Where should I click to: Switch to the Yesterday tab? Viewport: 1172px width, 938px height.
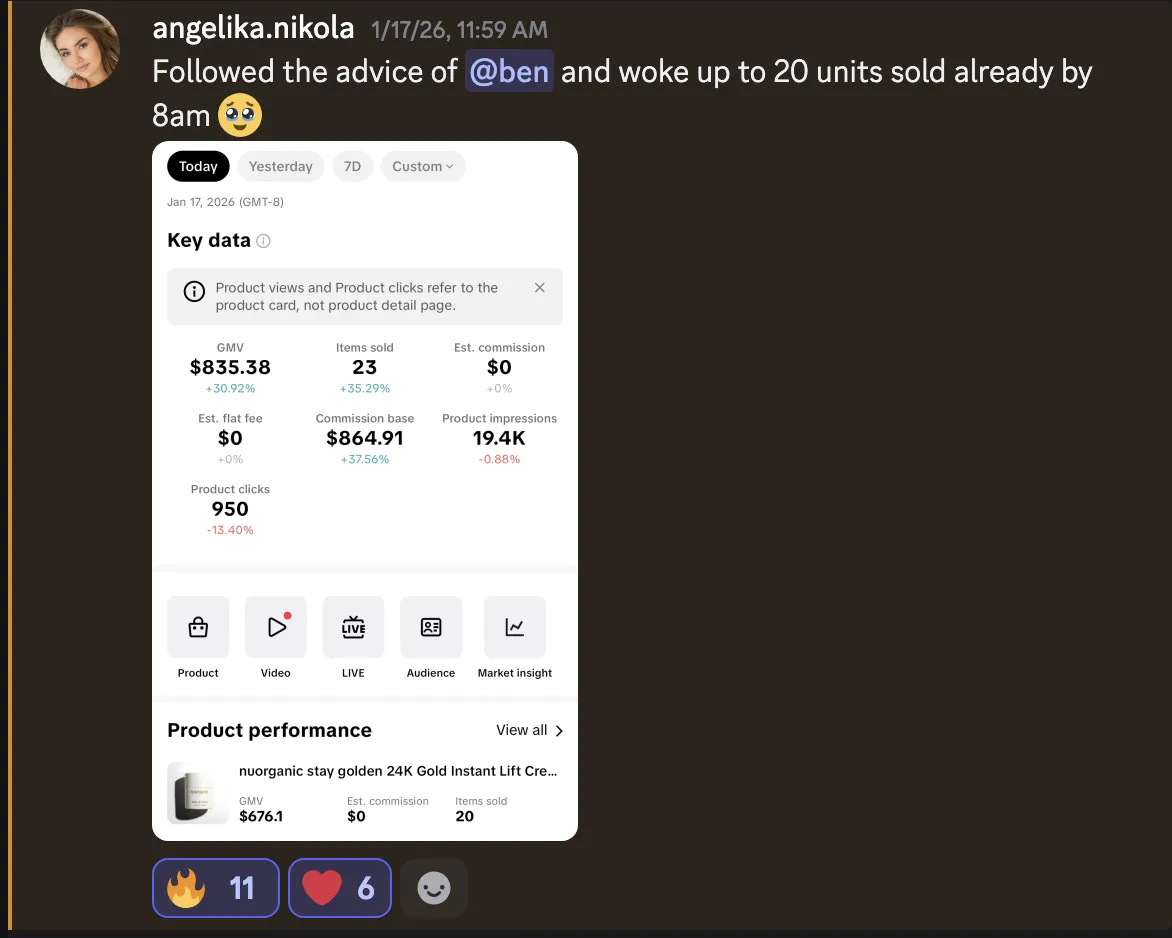point(280,166)
